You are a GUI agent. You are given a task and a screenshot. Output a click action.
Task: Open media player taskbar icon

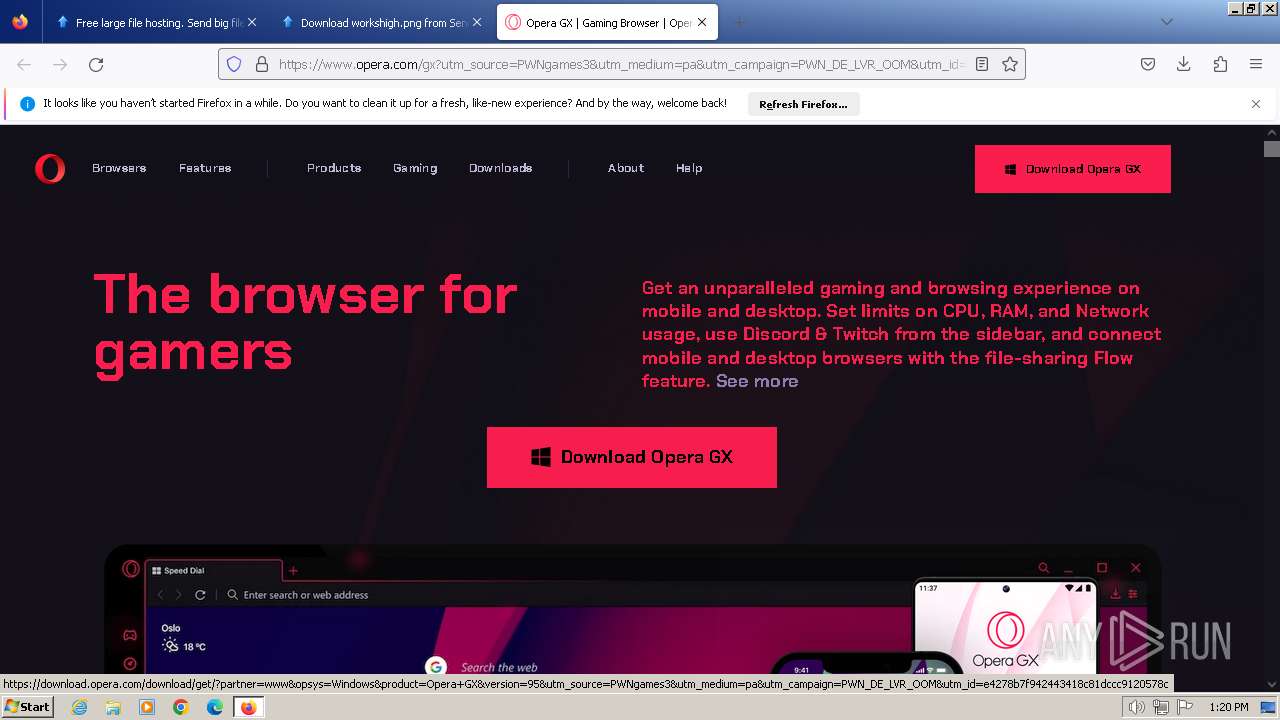(147, 707)
